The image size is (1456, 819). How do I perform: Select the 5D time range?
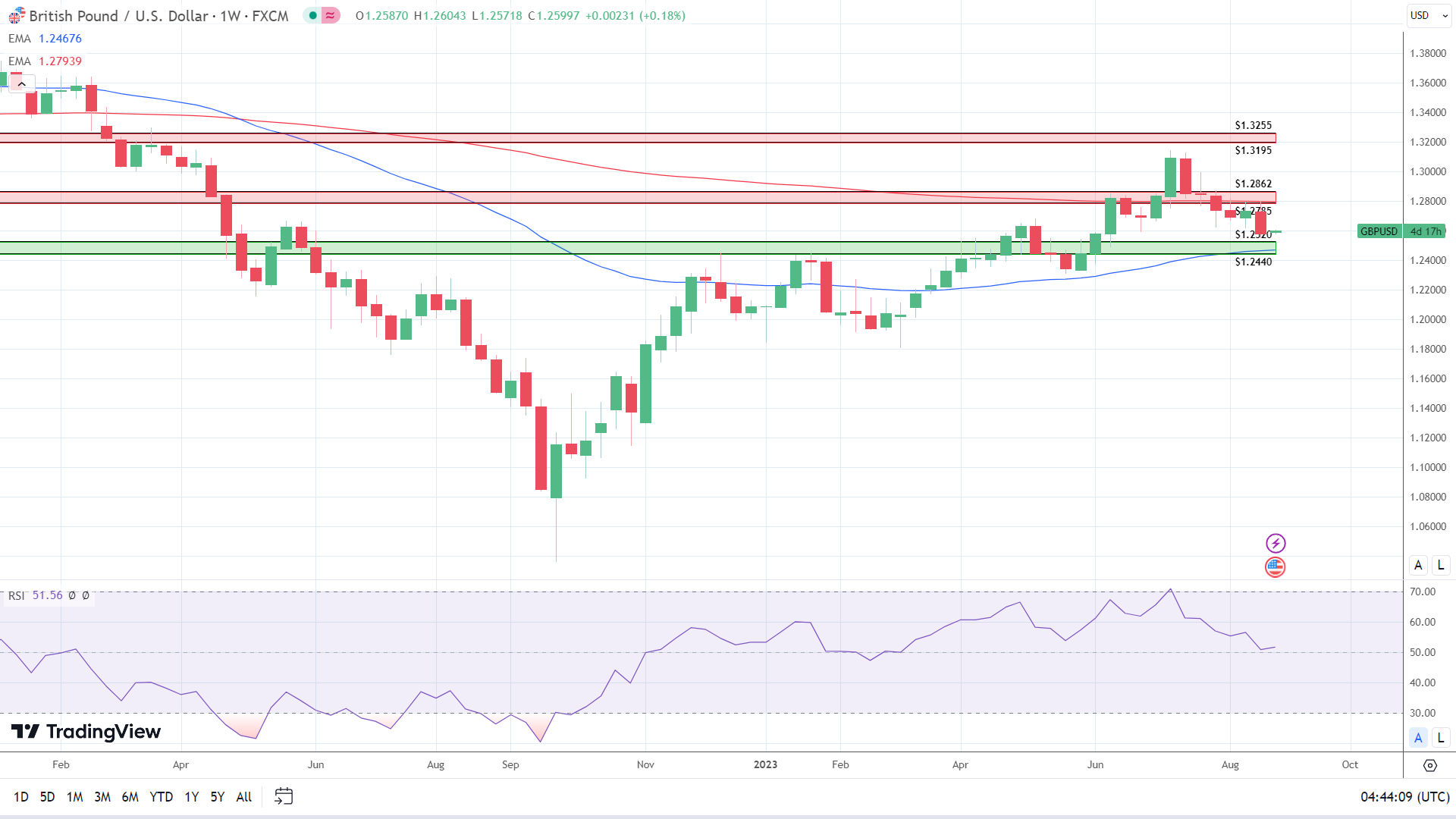(x=47, y=797)
